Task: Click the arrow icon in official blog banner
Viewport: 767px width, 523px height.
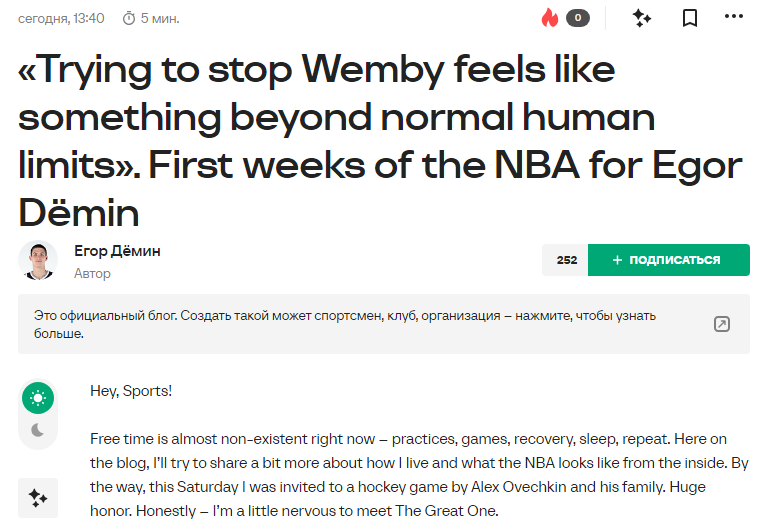Action: (x=721, y=324)
